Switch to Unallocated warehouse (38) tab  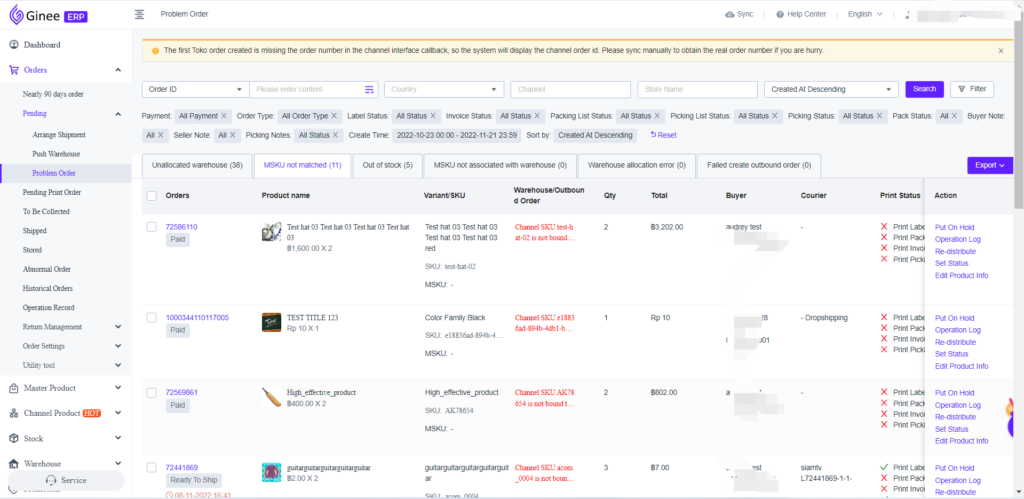click(x=197, y=165)
